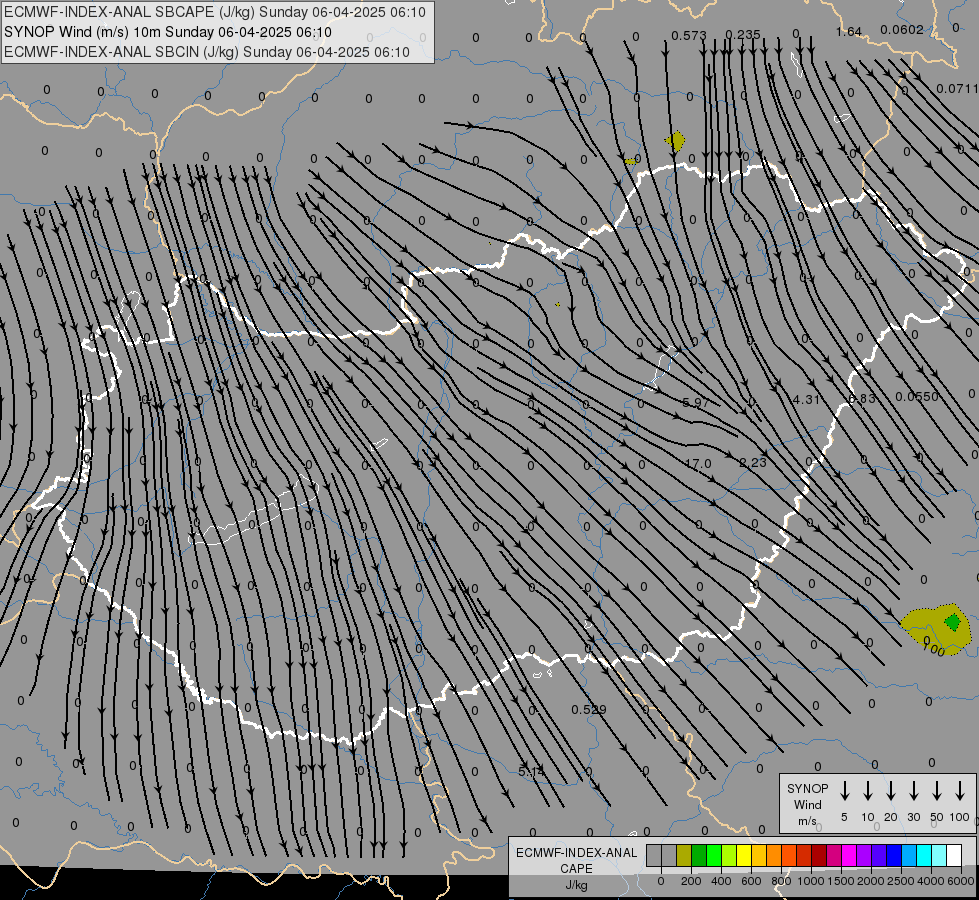Click the 0.0550 value on the map

pos(917,397)
